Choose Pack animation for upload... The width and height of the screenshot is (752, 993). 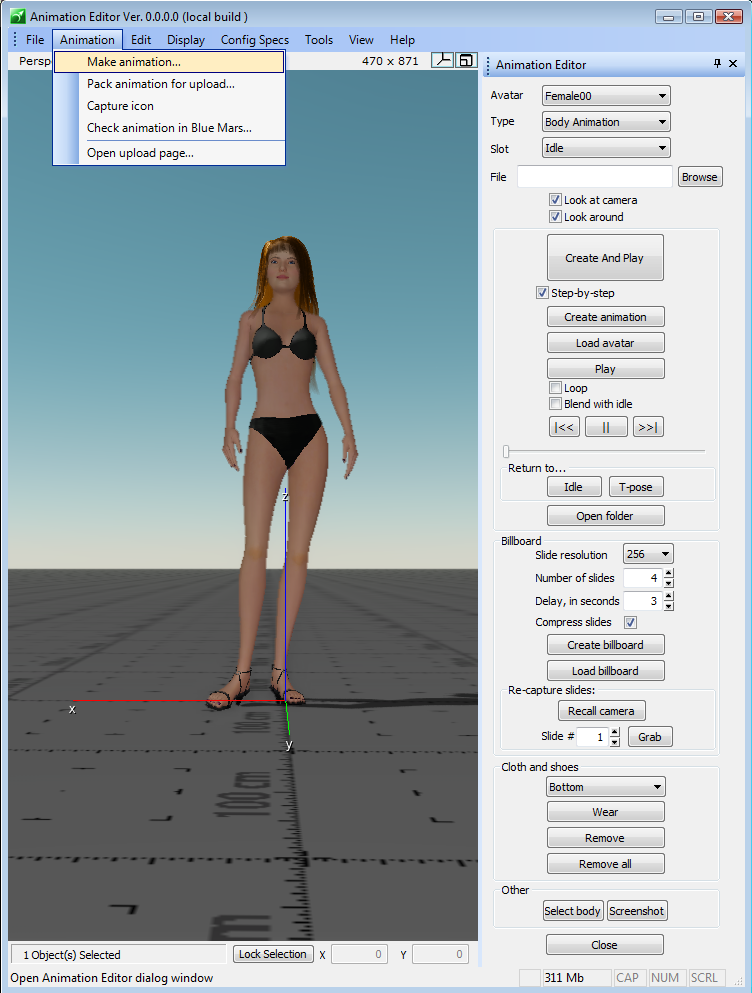(169, 84)
